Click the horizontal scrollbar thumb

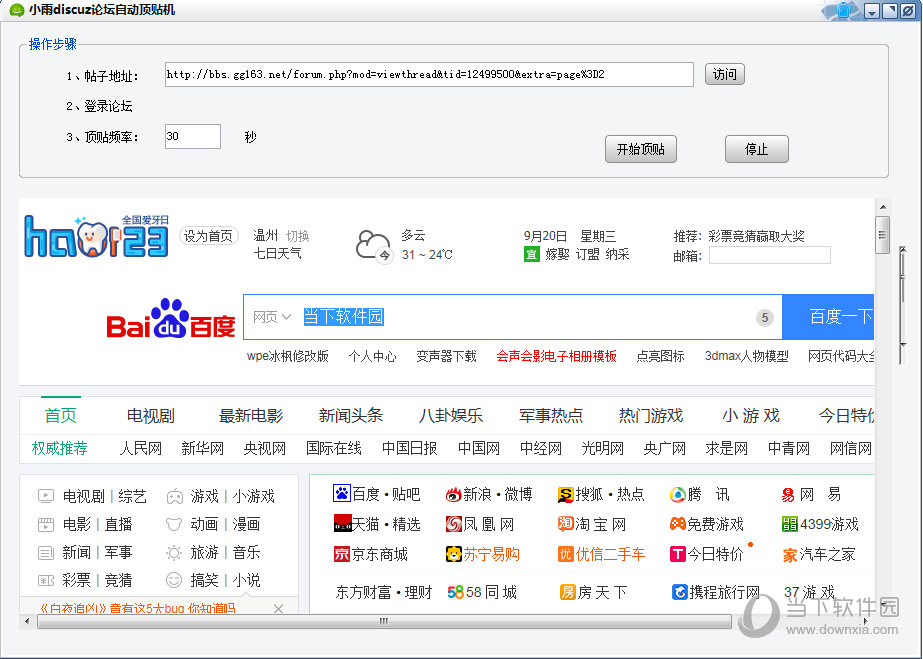(384, 621)
